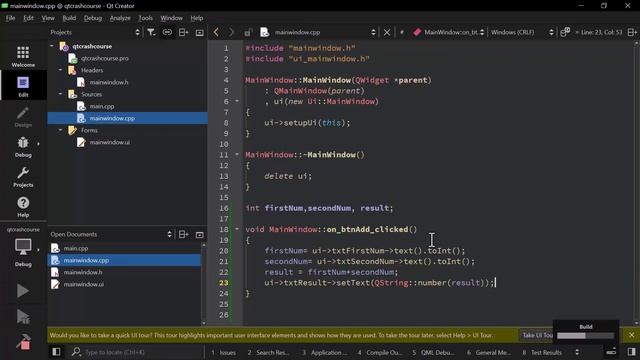
Task: Select mainwindow.h under Headers
Action: 109,82
